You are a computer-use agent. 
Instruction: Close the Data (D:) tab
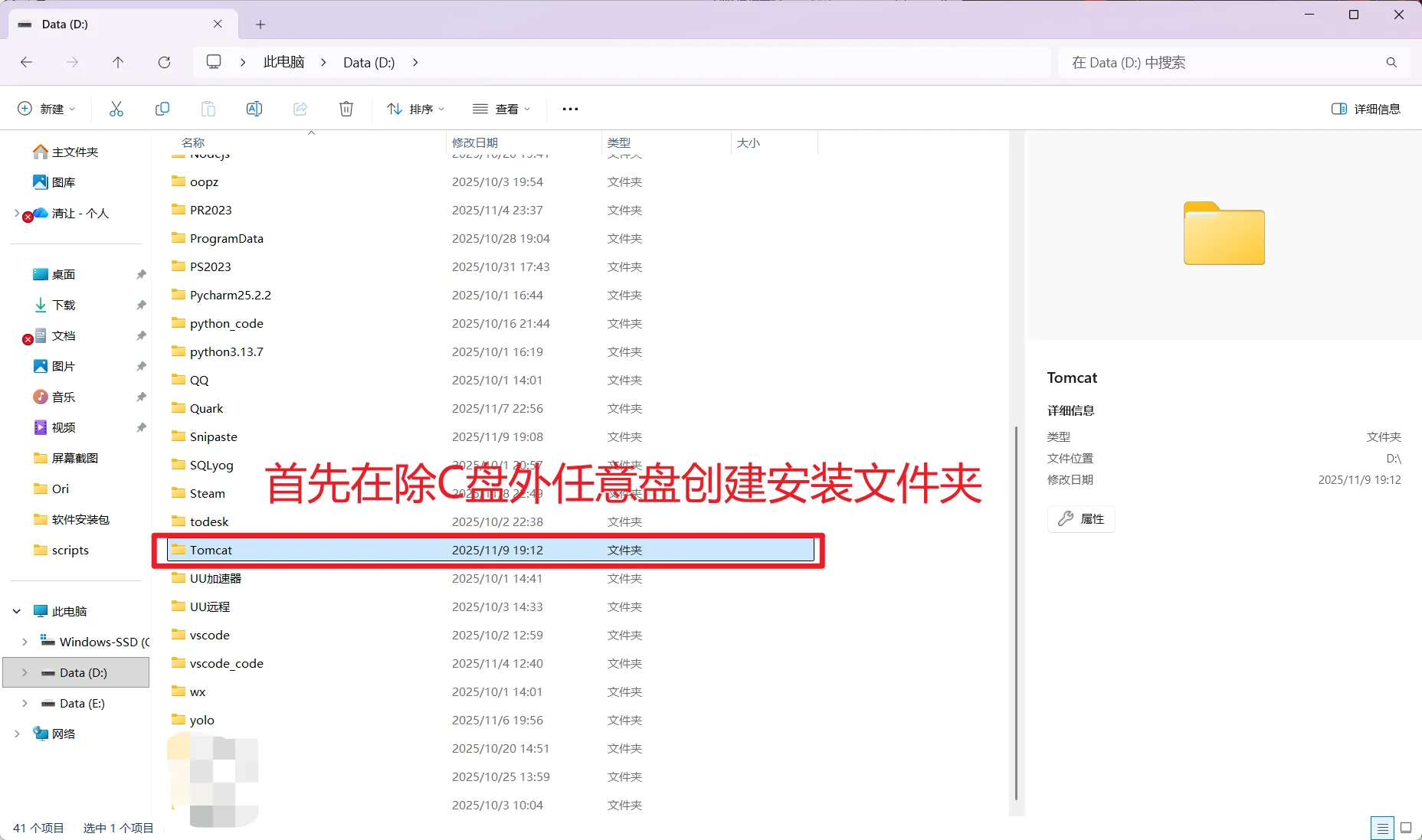[x=218, y=24]
